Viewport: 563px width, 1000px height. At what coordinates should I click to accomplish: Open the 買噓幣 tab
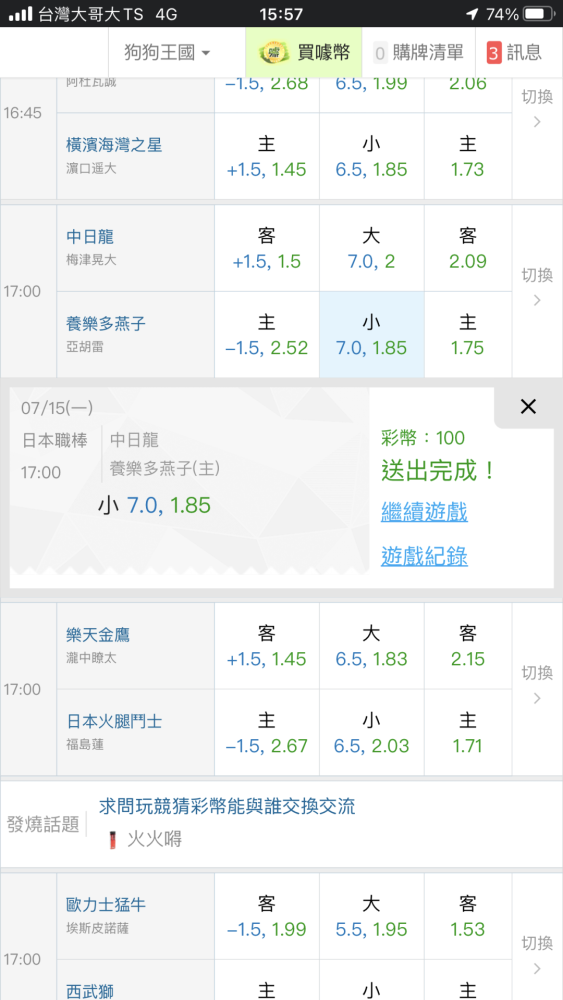[304, 53]
